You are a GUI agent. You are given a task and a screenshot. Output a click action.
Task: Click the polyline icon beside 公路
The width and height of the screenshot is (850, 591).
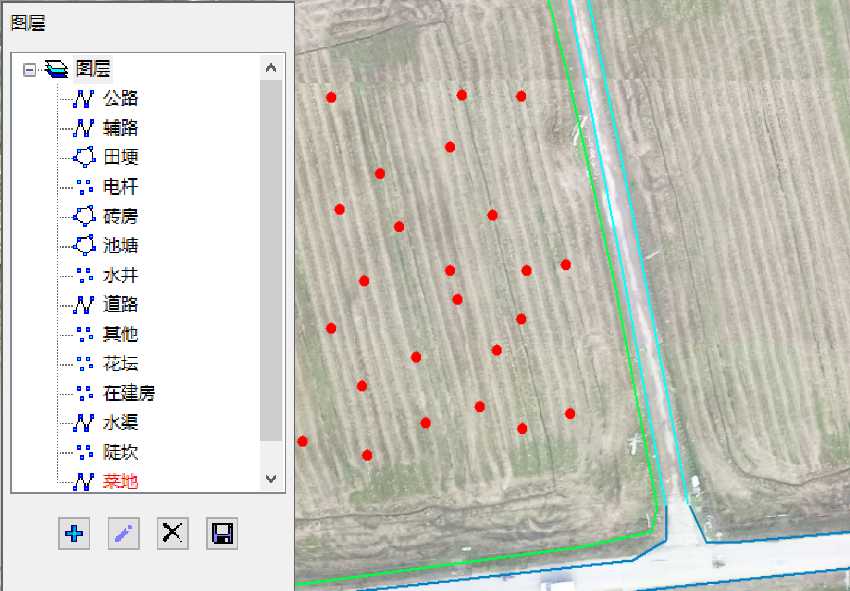click(x=84, y=98)
